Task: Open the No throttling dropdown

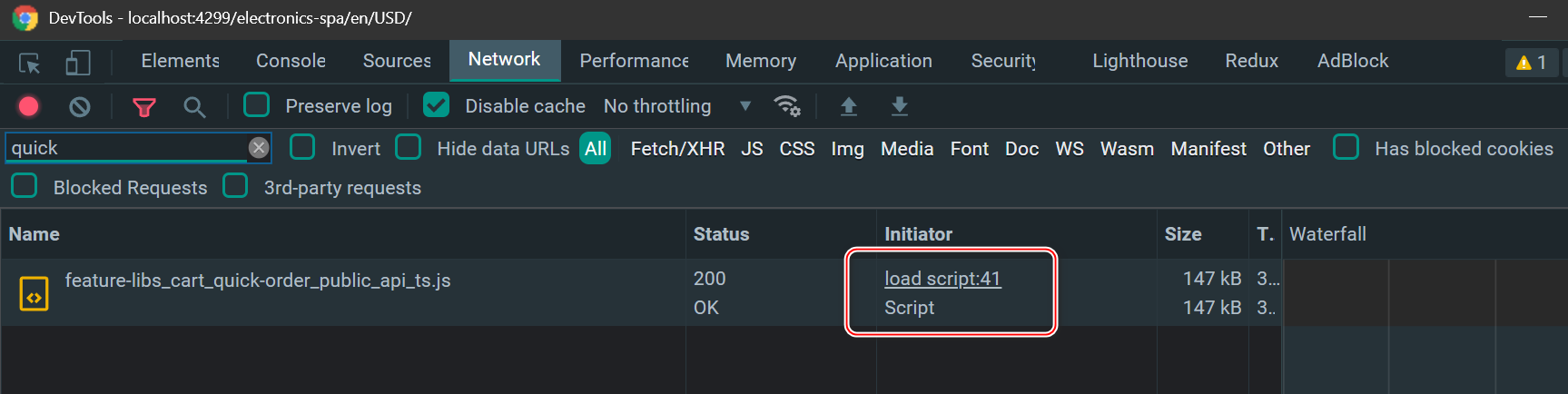Action: (x=676, y=106)
